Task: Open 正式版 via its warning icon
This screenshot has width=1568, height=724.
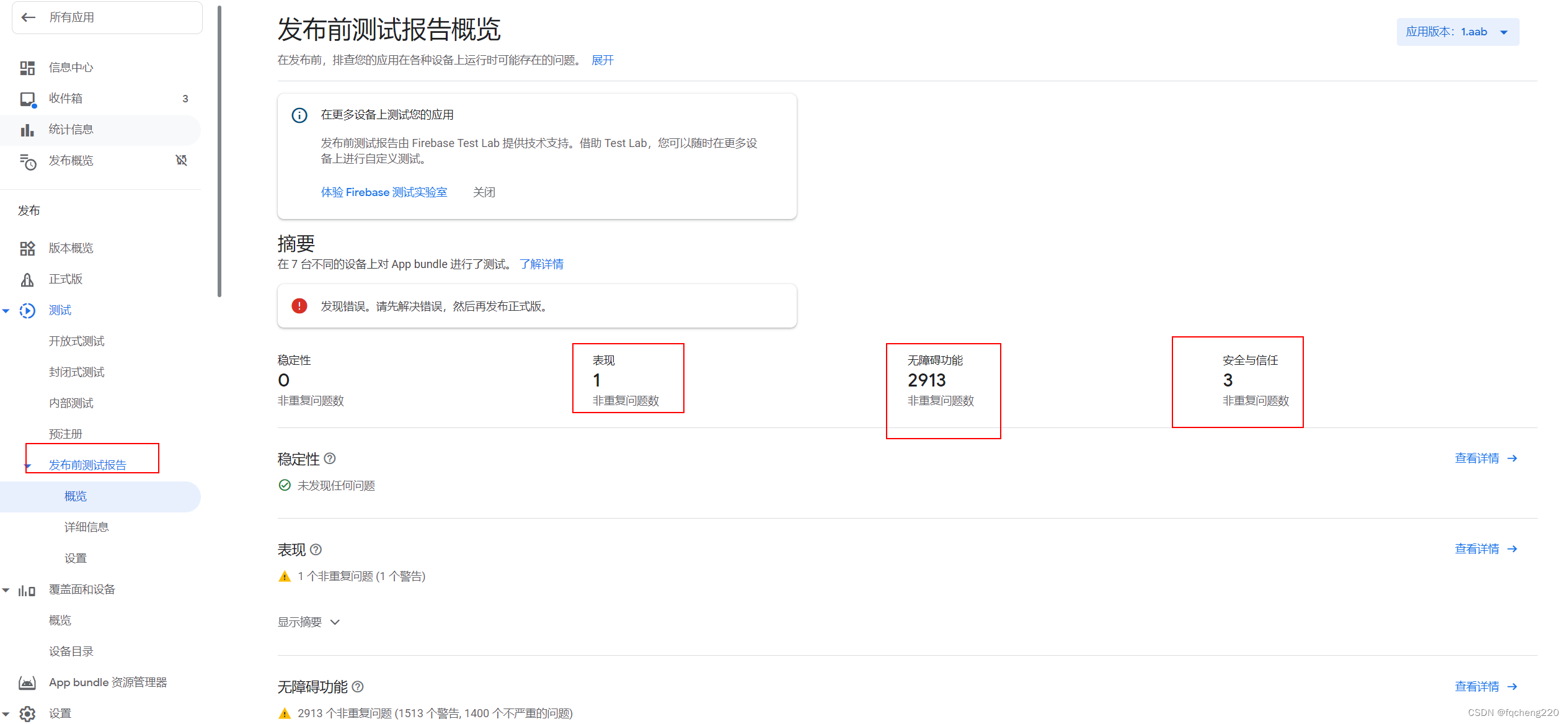Action: (x=27, y=279)
